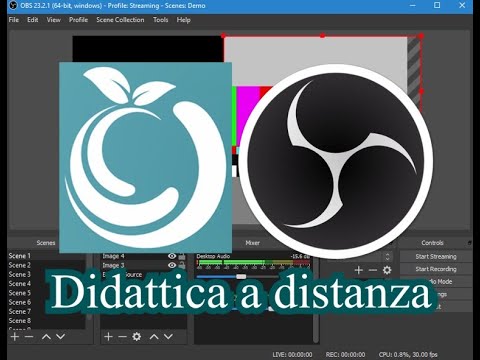
Task: Move selected scene up
Action: coord(46,337)
